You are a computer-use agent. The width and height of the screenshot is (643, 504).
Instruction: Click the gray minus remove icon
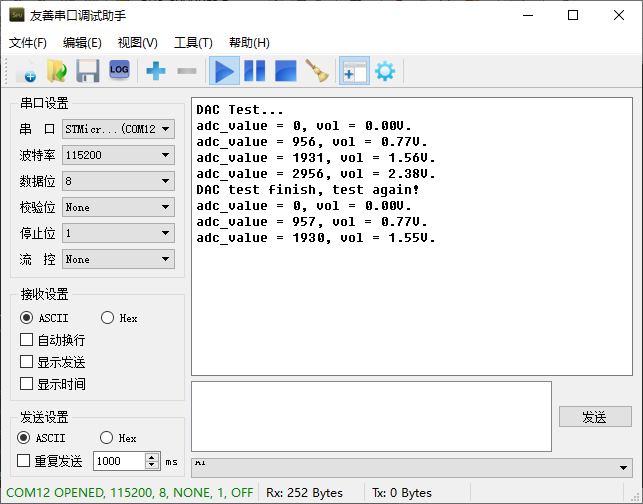(187, 71)
